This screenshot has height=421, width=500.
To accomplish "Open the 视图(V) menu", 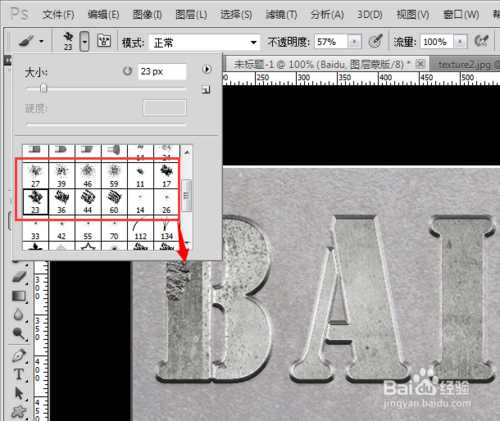I will (413, 14).
